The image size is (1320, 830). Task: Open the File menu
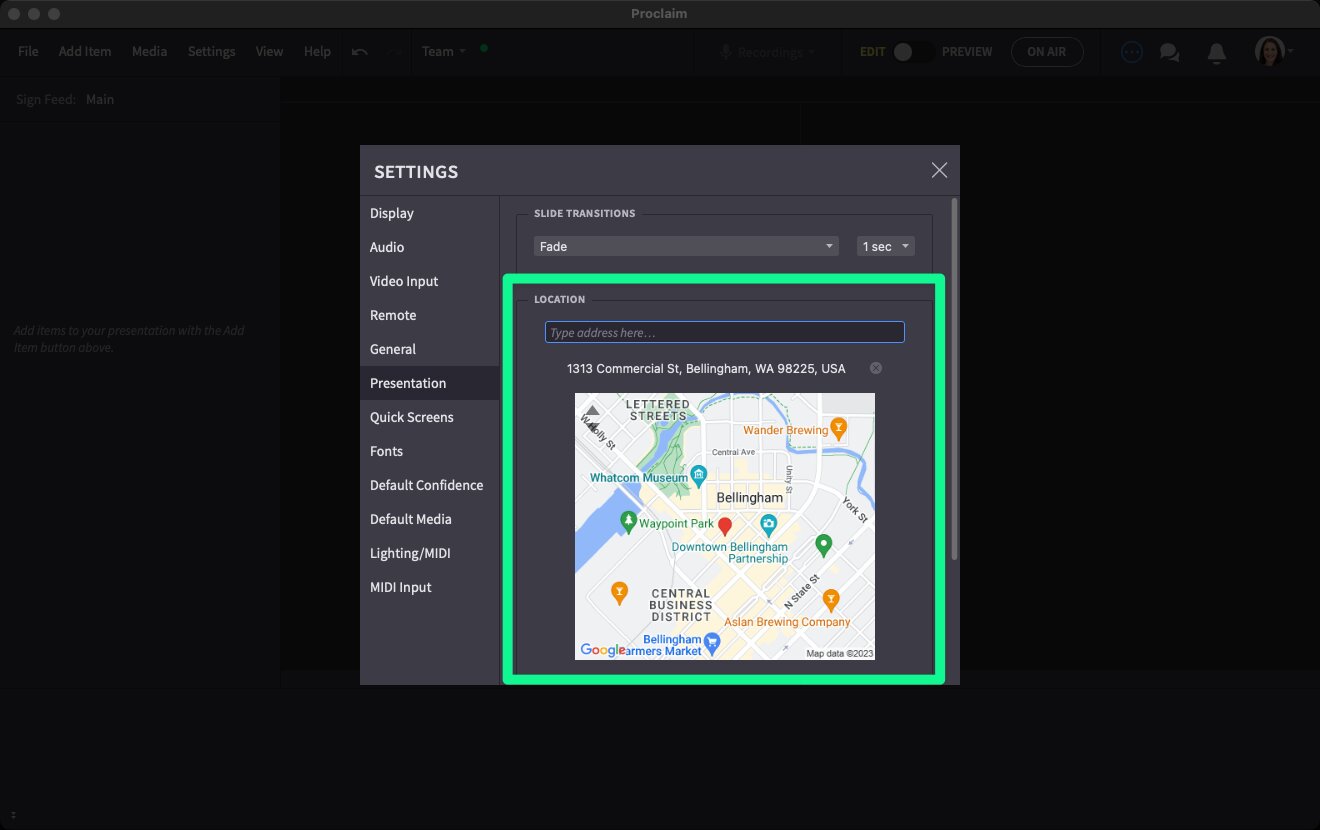pyautogui.click(x=28, y=52)
